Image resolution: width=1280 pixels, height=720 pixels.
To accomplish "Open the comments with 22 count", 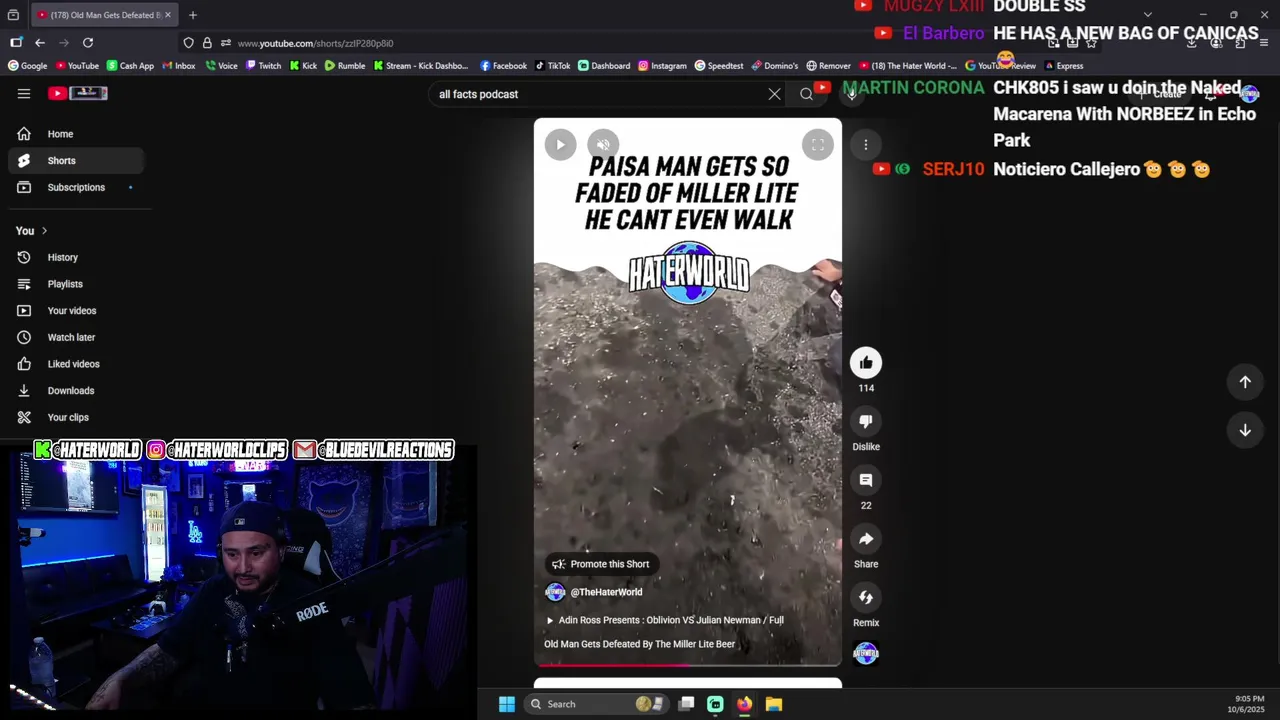I will (866, 480).
